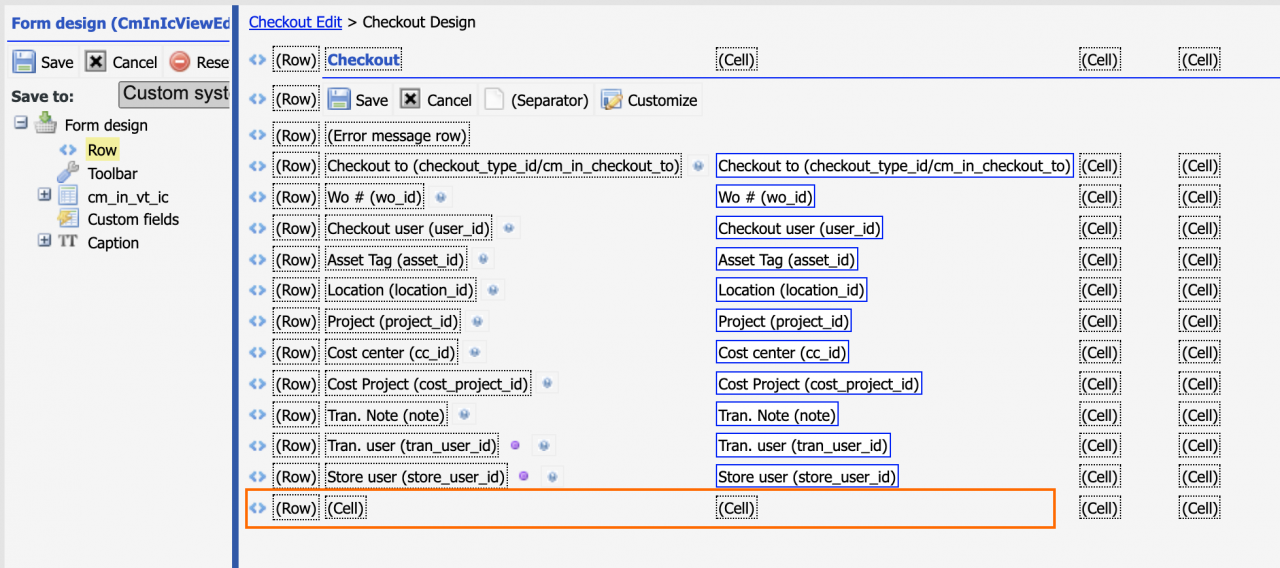
Task: Select the (Error message row) cell
Action: (x=397, y=135)
